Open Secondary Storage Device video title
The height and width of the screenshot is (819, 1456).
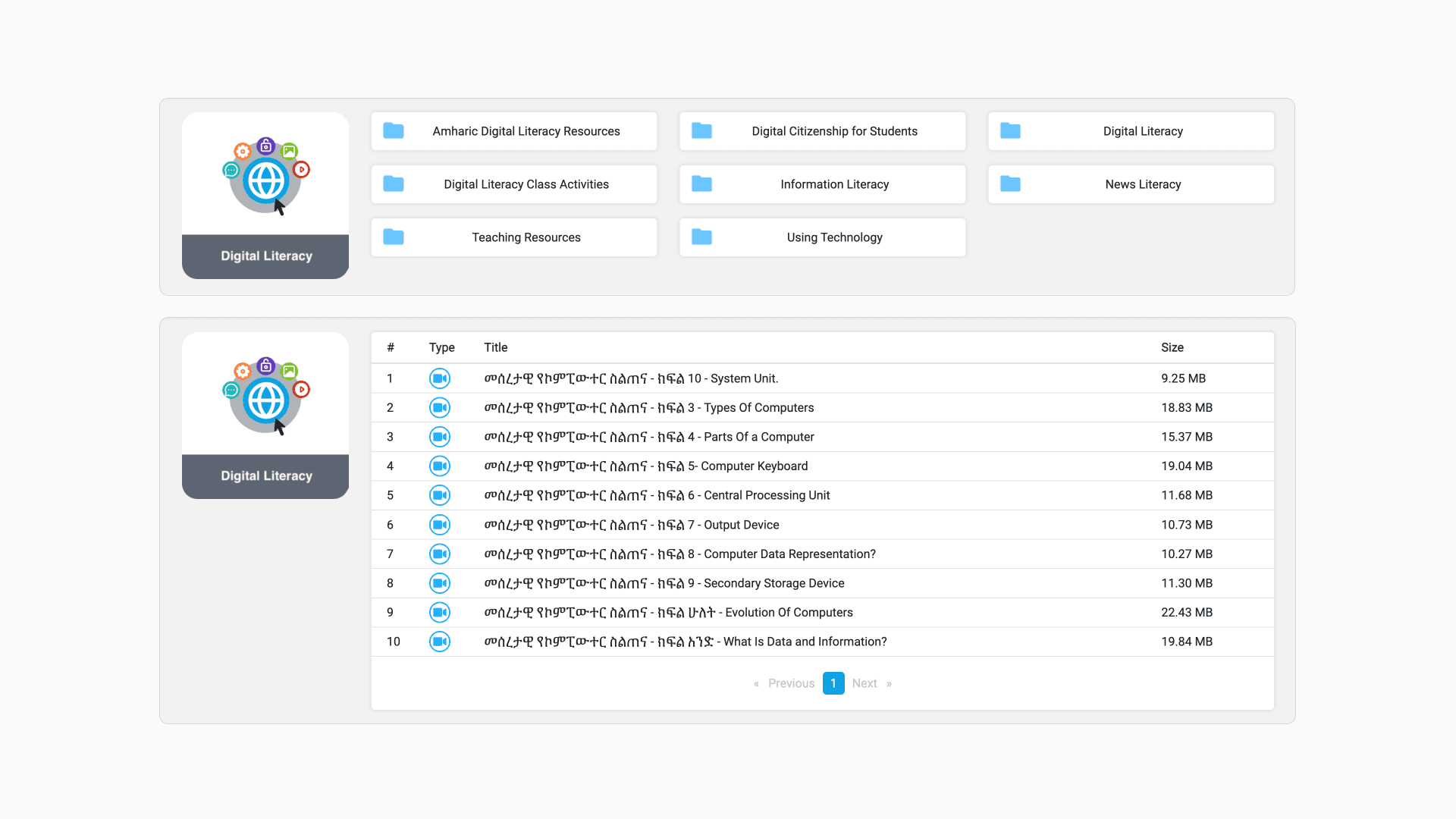(664, 583)
